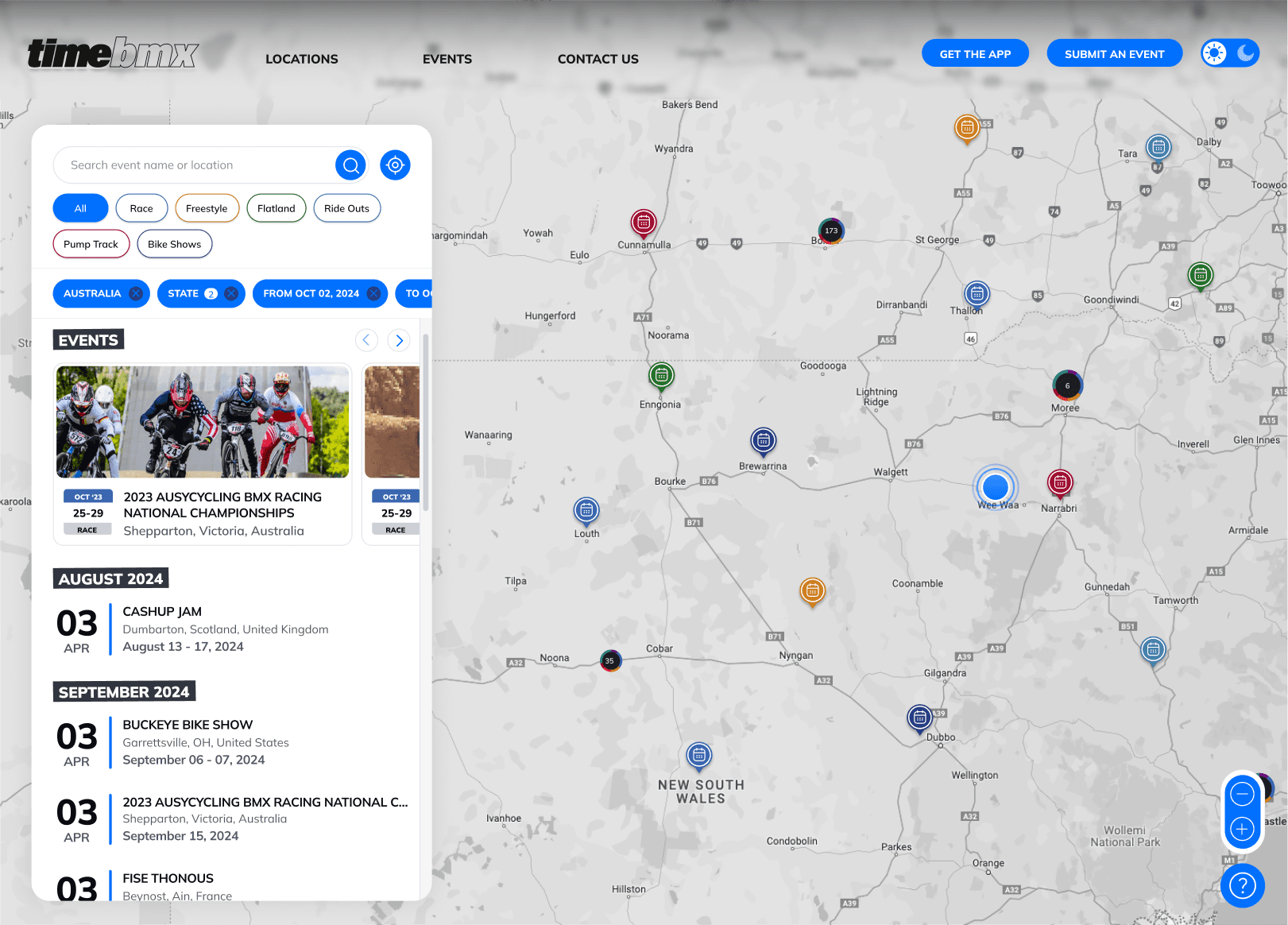
Task: Click the locate-me target icon
Action: click(395, 165)
